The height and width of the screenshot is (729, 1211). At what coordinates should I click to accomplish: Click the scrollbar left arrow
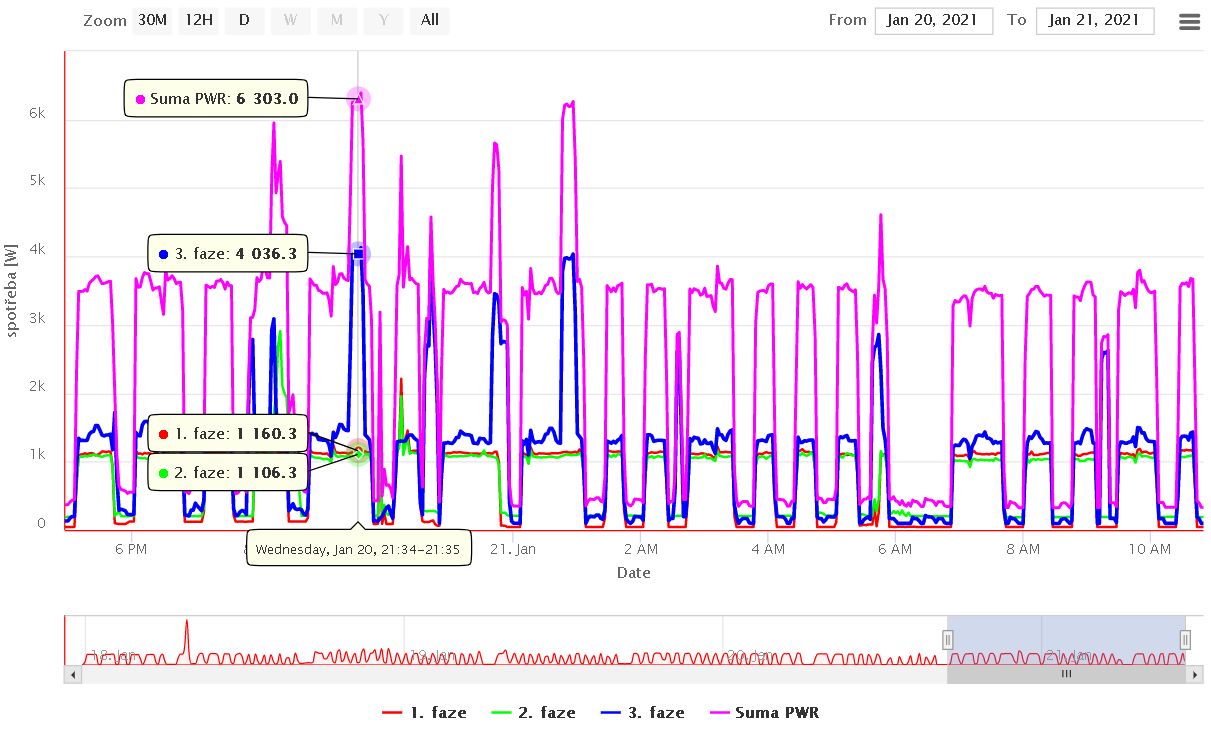pos(72,674)
